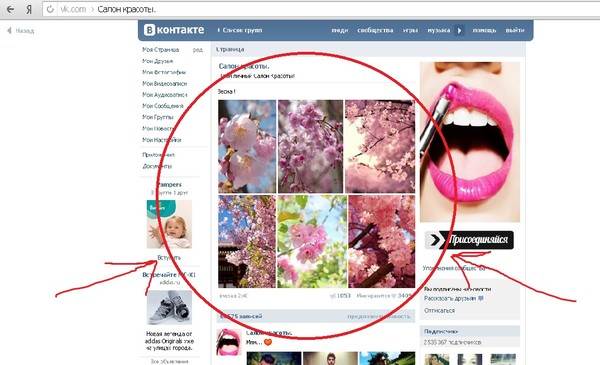The image size is (600, 365).
Task: Open Документы in sidebar
Action: pos(157,166)
